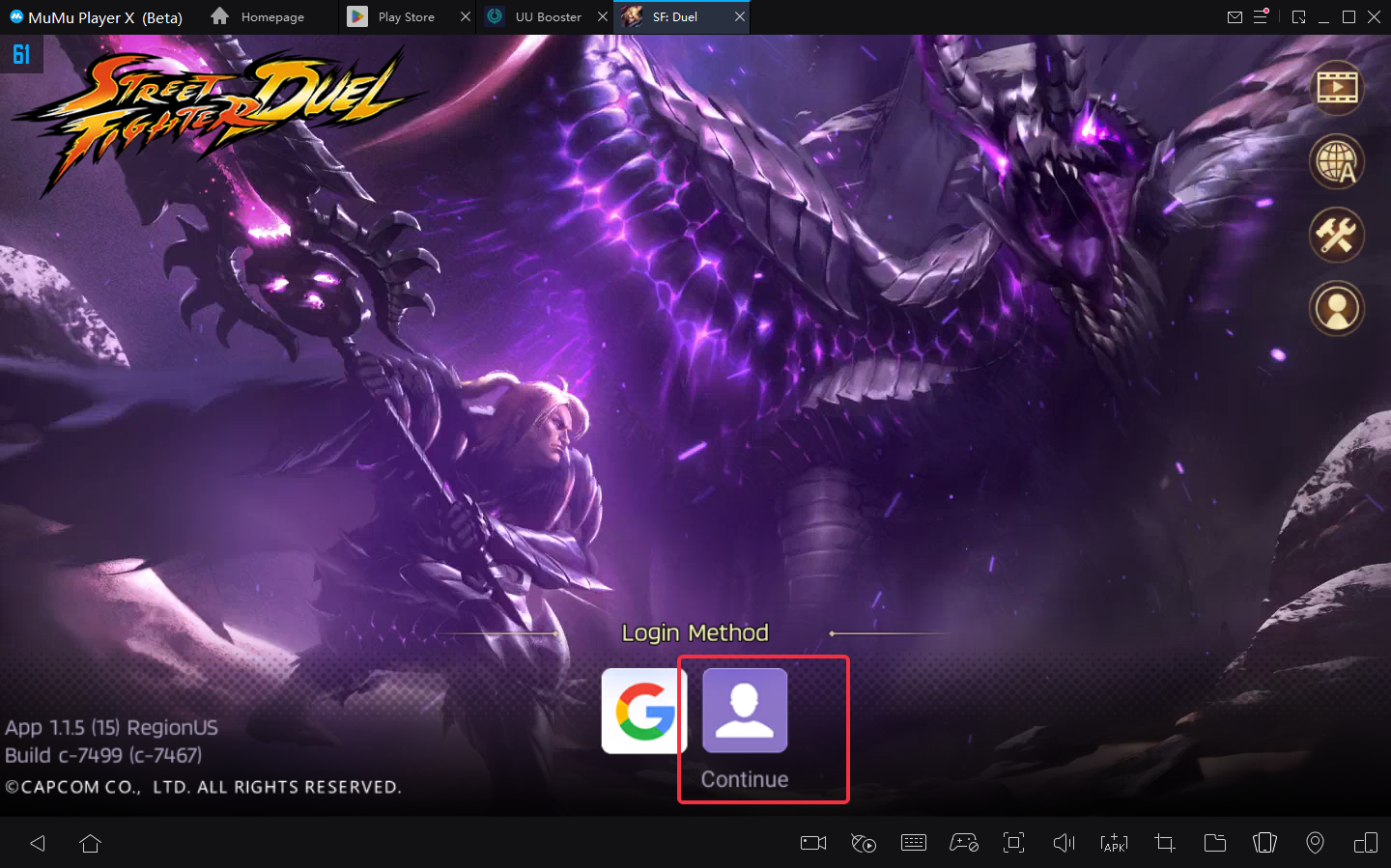
Task: Open the gamepad settings icon
Action: coord(964,843)
